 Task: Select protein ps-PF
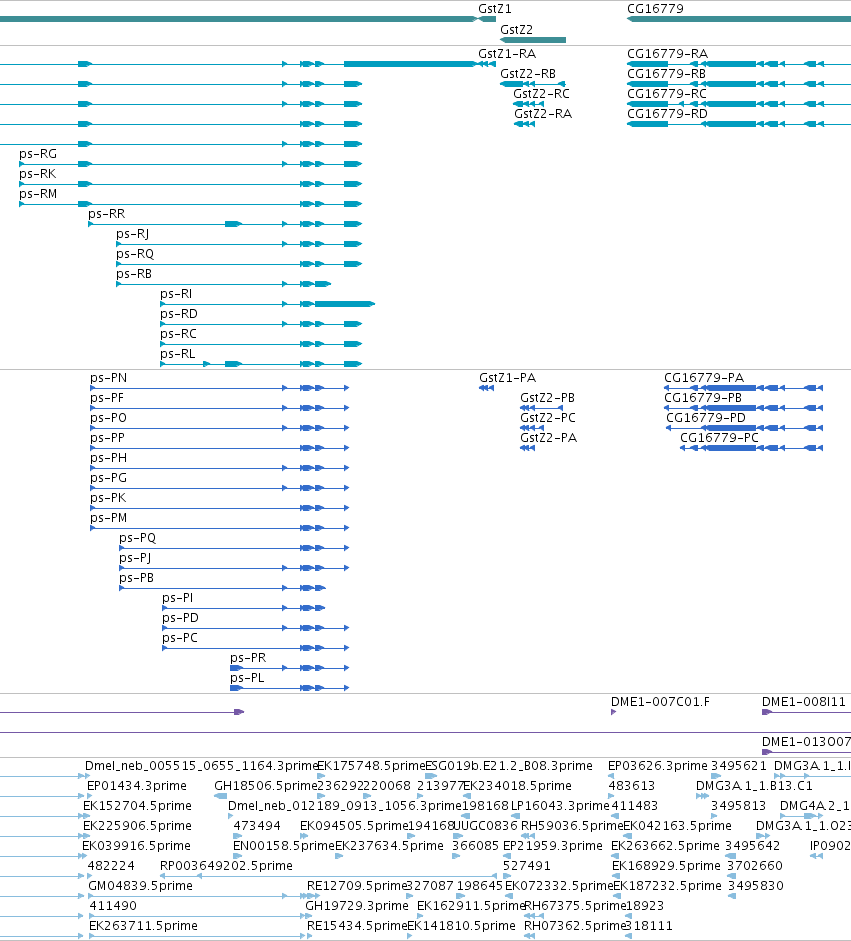[x=107, y=398]
